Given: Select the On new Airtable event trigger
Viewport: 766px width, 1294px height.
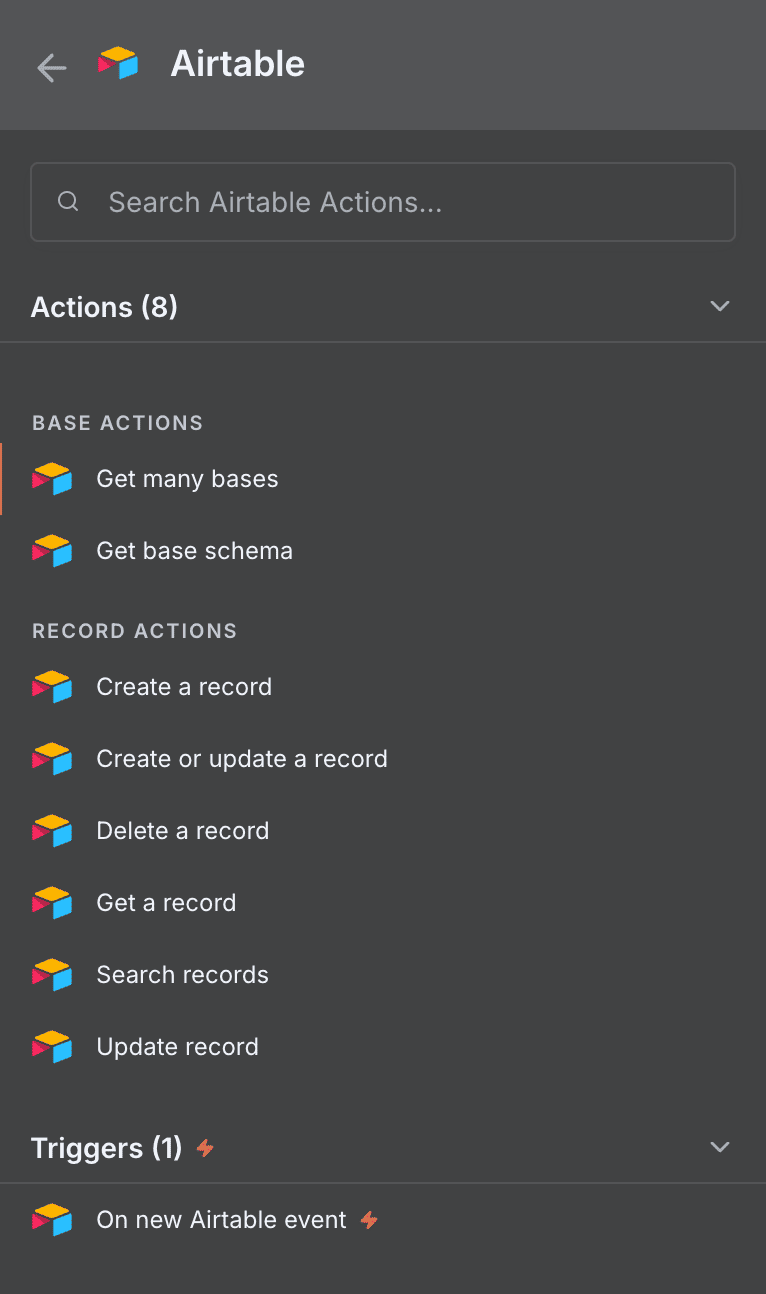Looking at the screenshot, I should 220,1219.
